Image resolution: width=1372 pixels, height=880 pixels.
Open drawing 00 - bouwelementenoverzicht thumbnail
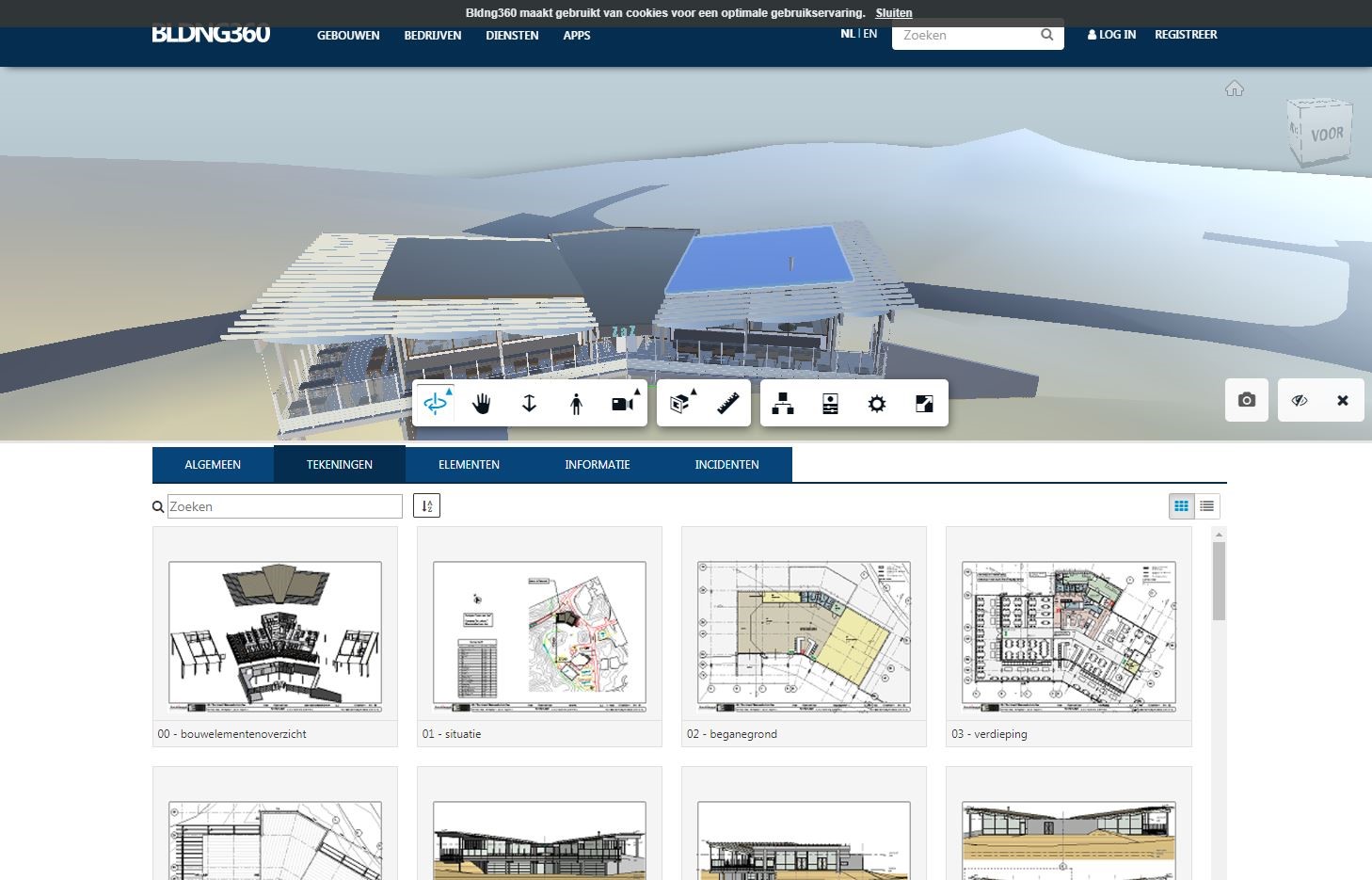point(275,635)
